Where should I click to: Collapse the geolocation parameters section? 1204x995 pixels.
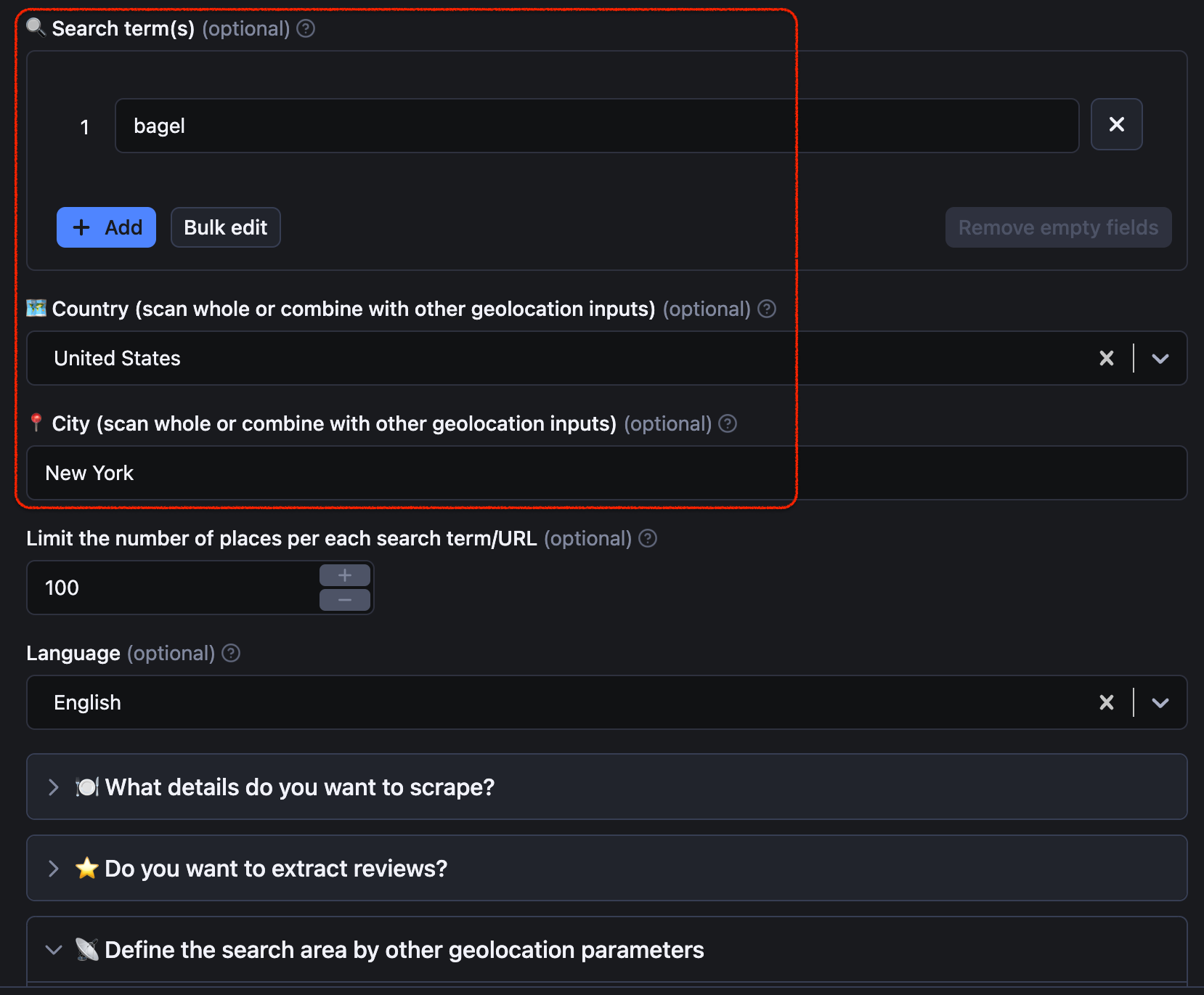coord(53,950)
